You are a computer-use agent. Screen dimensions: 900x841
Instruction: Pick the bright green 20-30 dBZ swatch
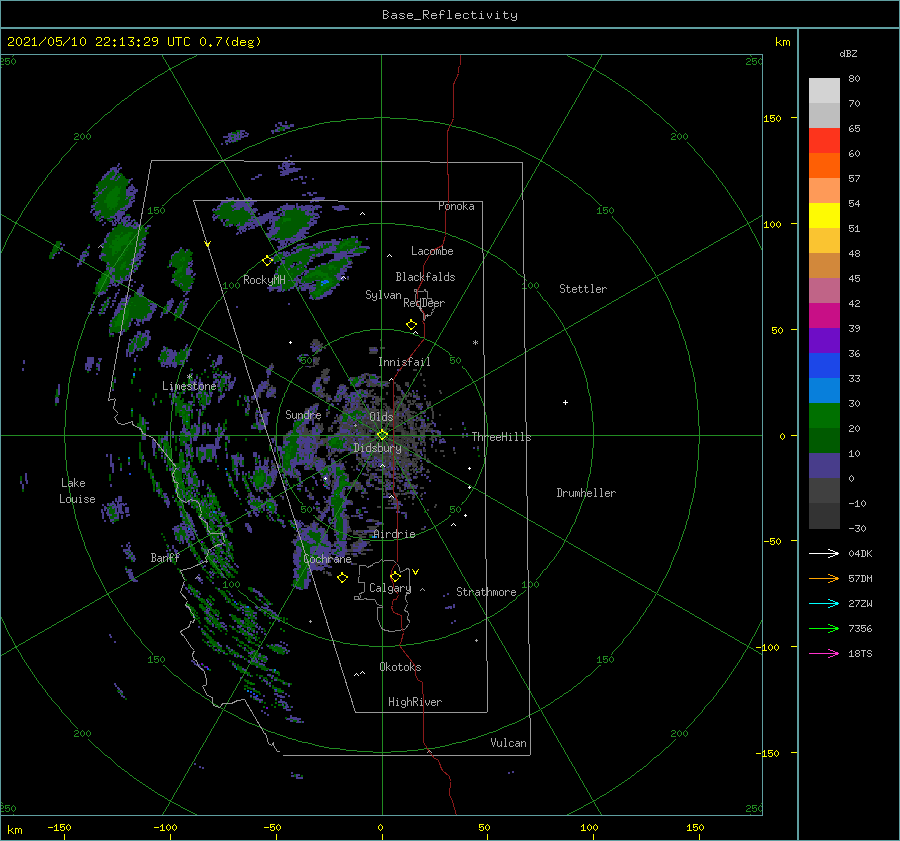click(x=824, y=416)
